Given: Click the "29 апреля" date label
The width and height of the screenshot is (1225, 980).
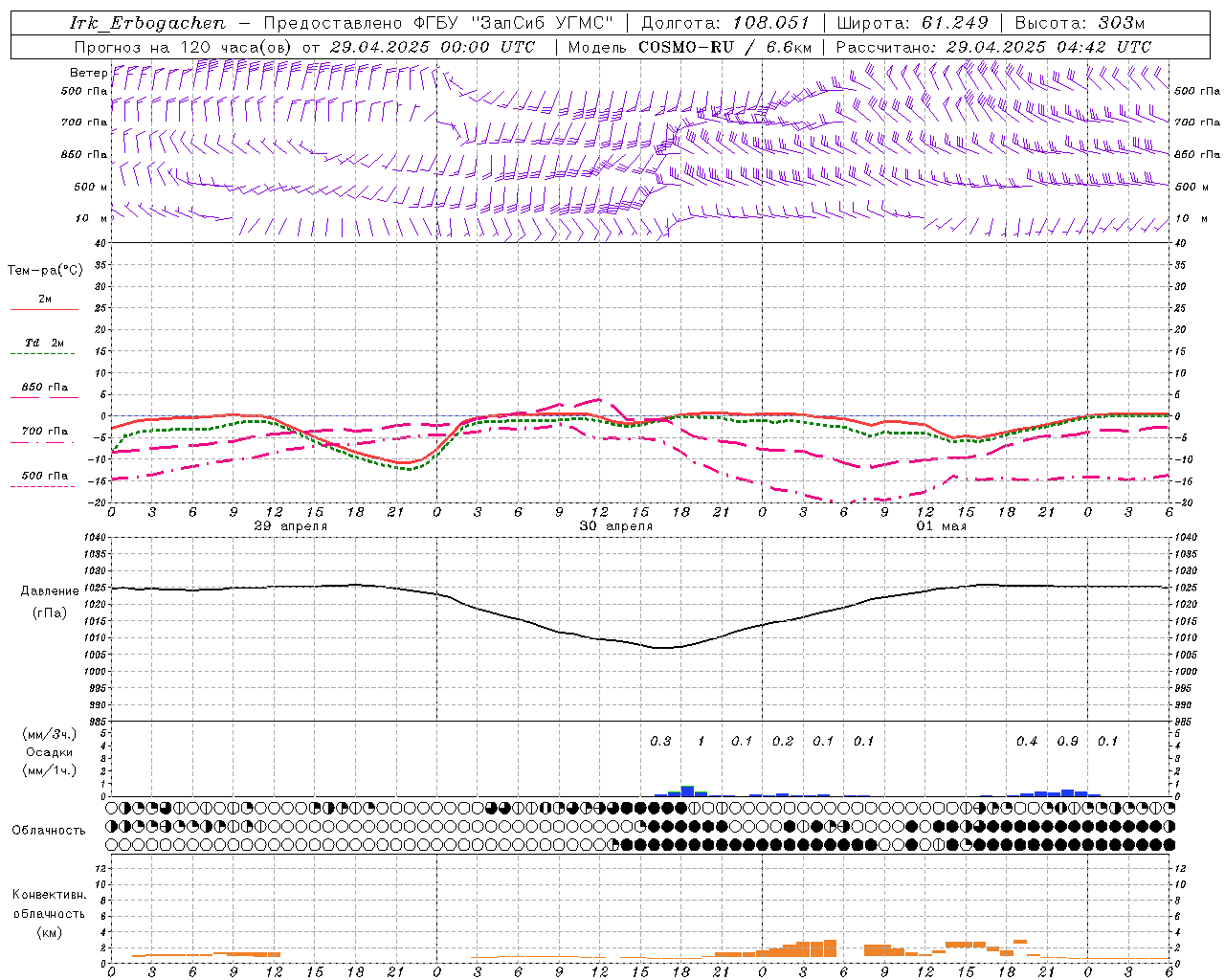Looking at the screenshot, I should tap(290, 526).
